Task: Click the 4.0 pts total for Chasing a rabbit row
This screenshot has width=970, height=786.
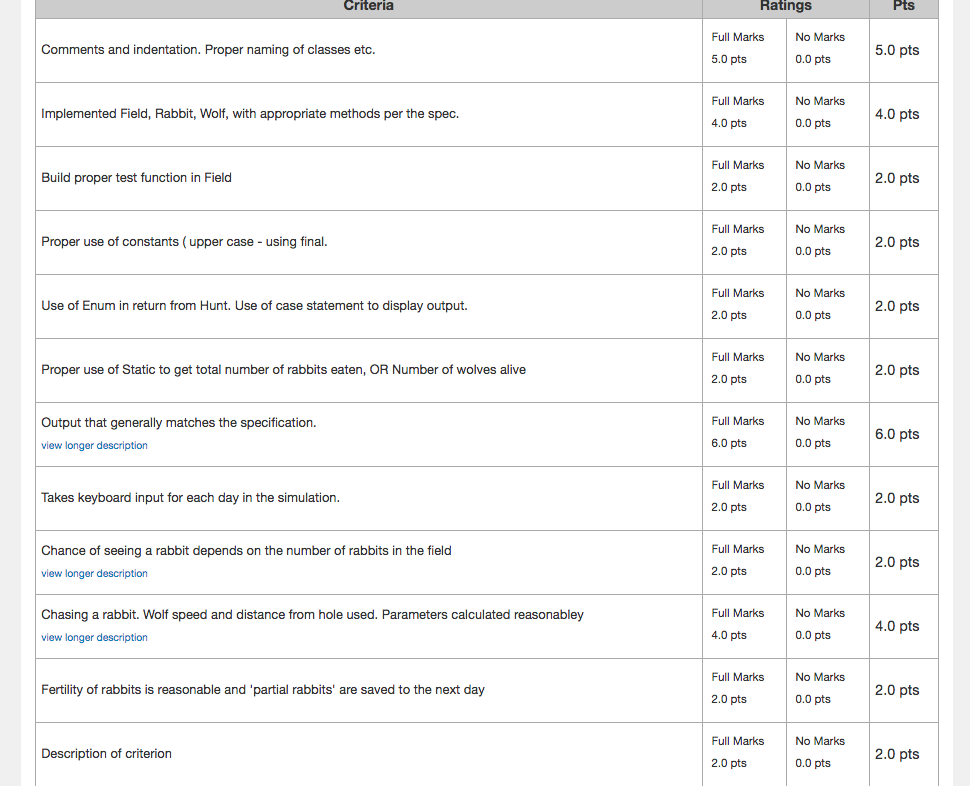Action: pos(896,626)
